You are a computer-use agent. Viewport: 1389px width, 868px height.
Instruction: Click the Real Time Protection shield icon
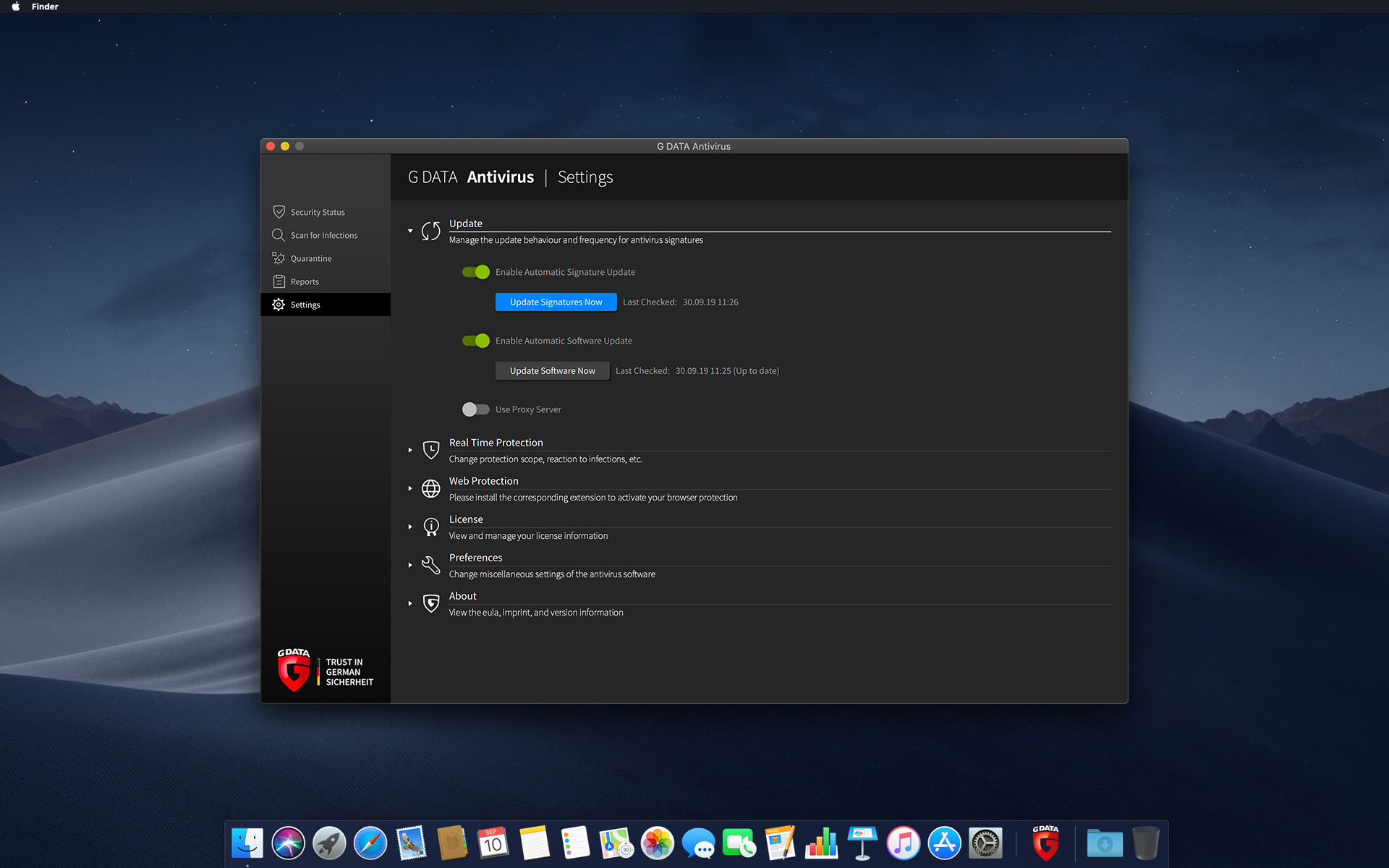pos(430,450)
